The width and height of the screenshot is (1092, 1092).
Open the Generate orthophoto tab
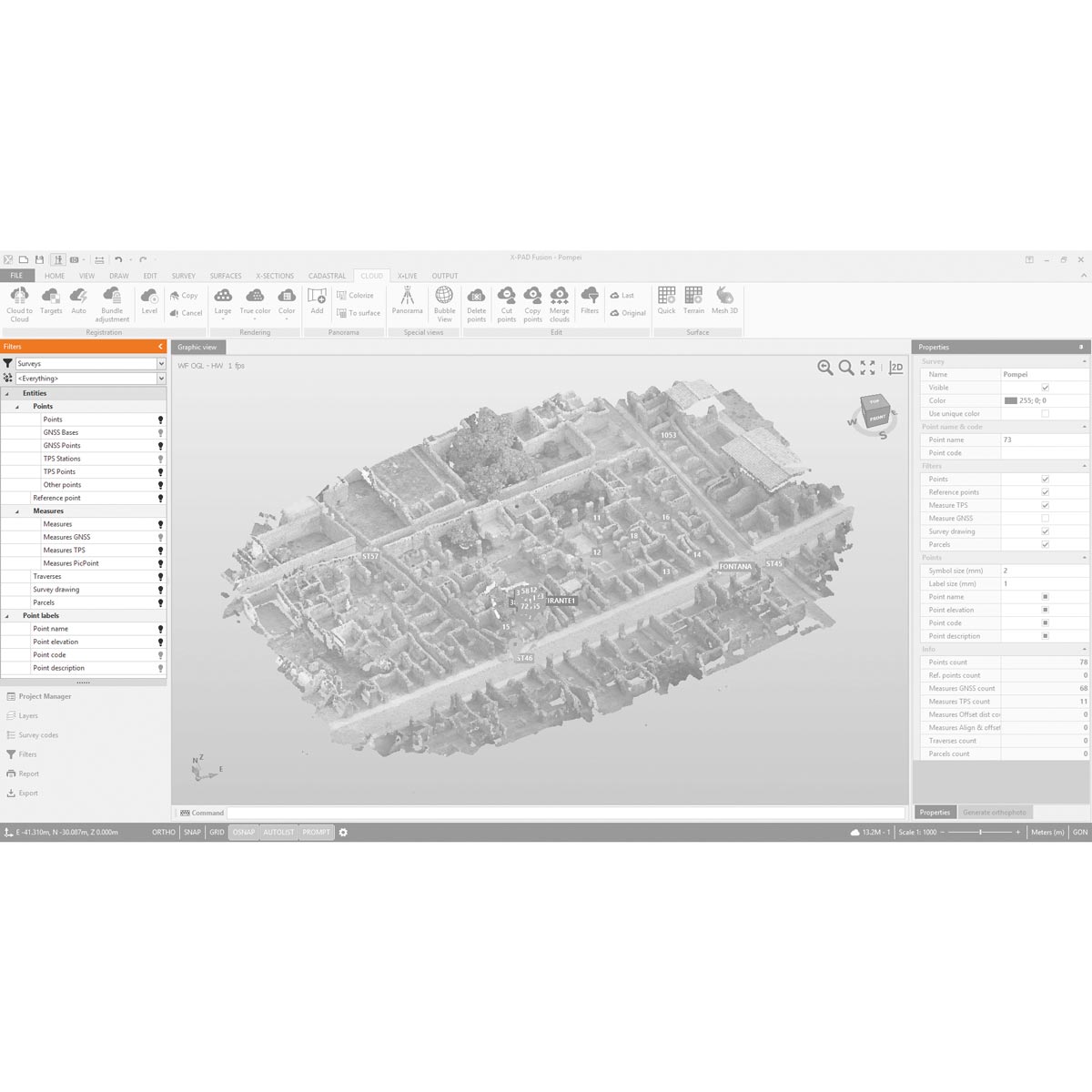pyautogui.click(x=994, y=813)
